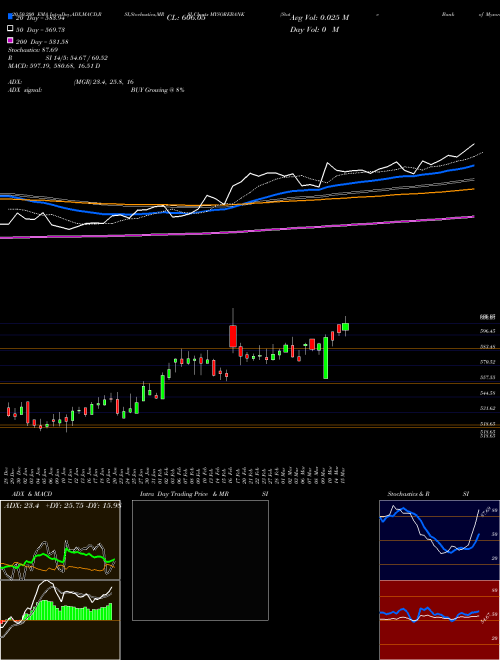Click the 531.62 price axis label

click(x=487, y=408)
